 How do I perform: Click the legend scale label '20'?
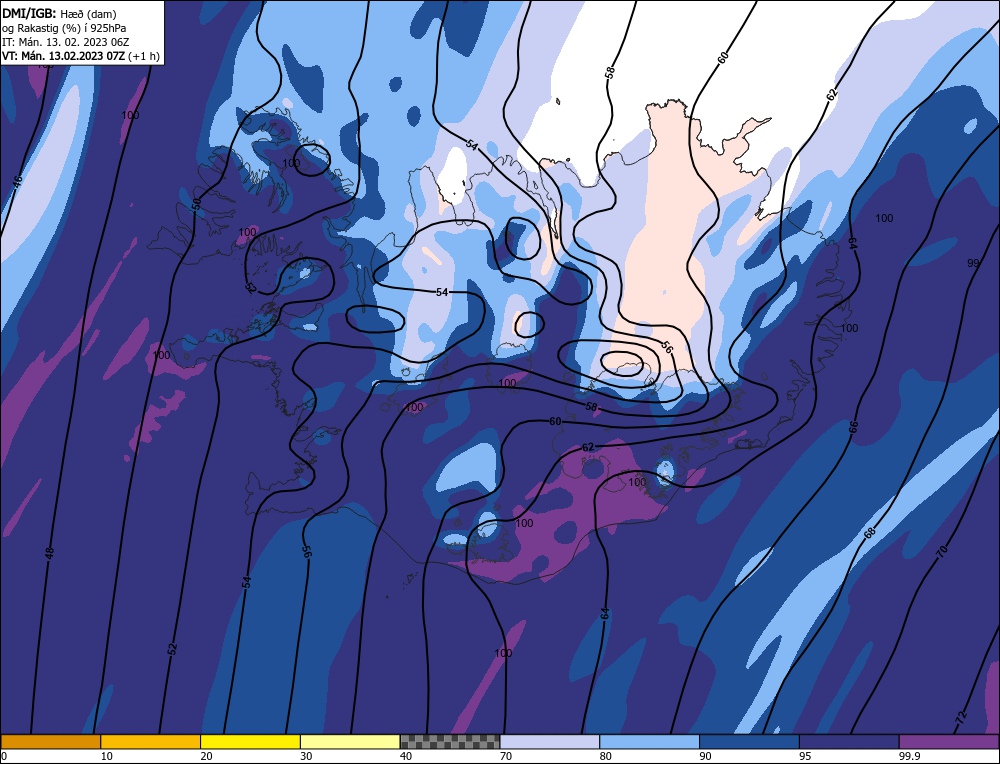coord(207,756)
